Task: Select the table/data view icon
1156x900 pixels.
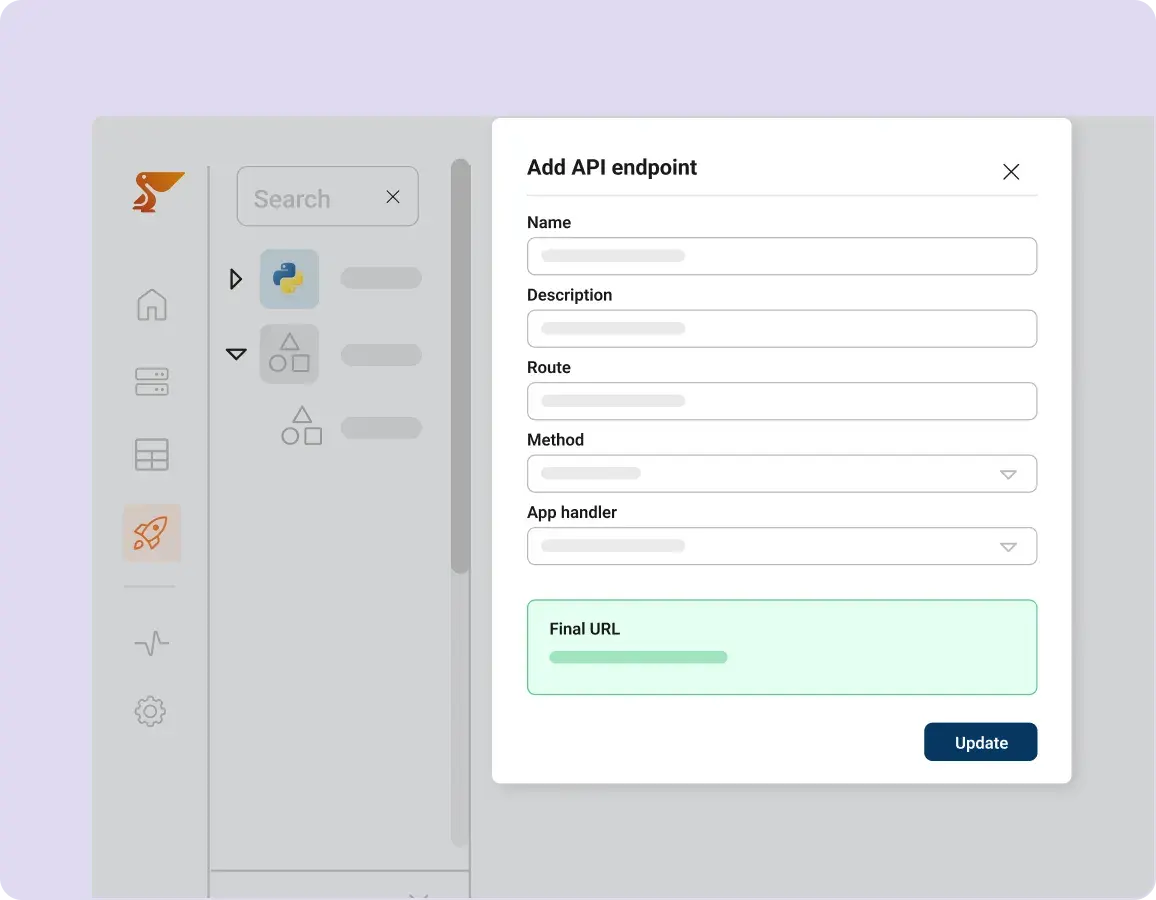Action: pos(151,455)
